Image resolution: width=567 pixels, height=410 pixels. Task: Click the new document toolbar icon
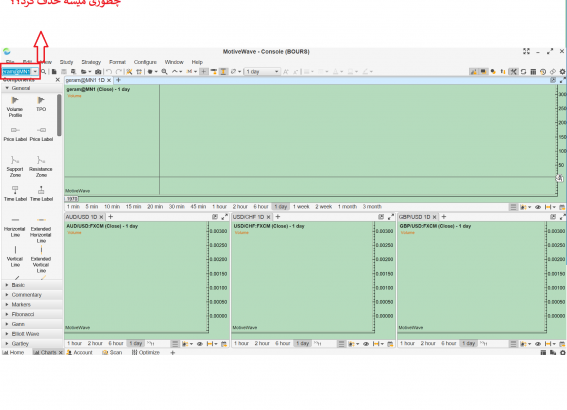54,72
